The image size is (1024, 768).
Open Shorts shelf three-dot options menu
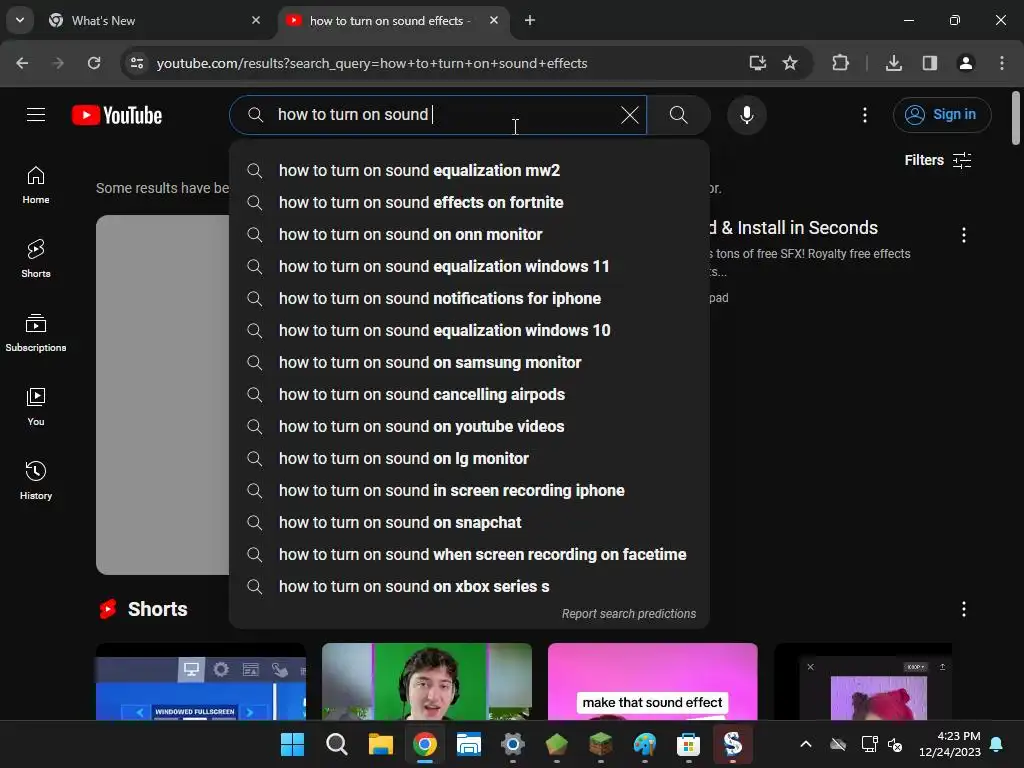tap(963, 609)
